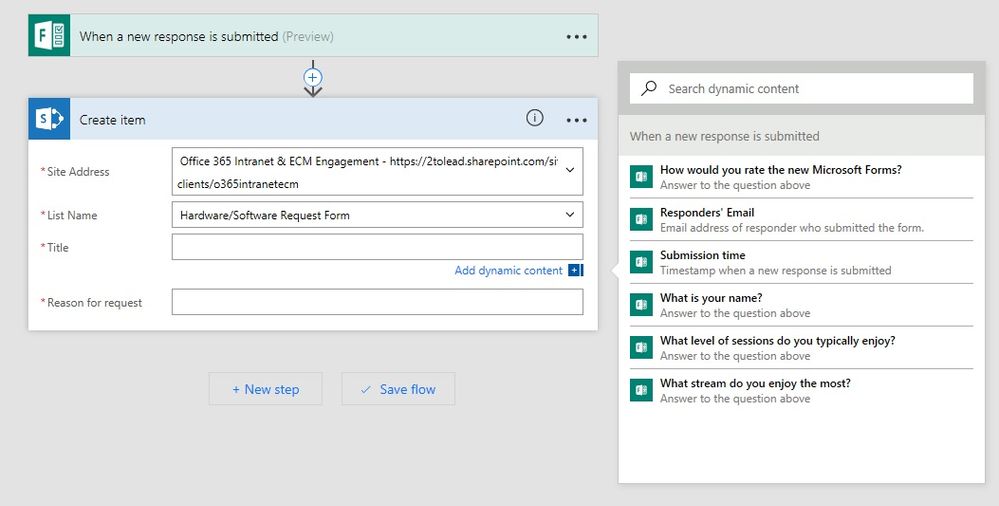Click Create item step title
This screenshot has width=999, height=506.
coord(112,120)
